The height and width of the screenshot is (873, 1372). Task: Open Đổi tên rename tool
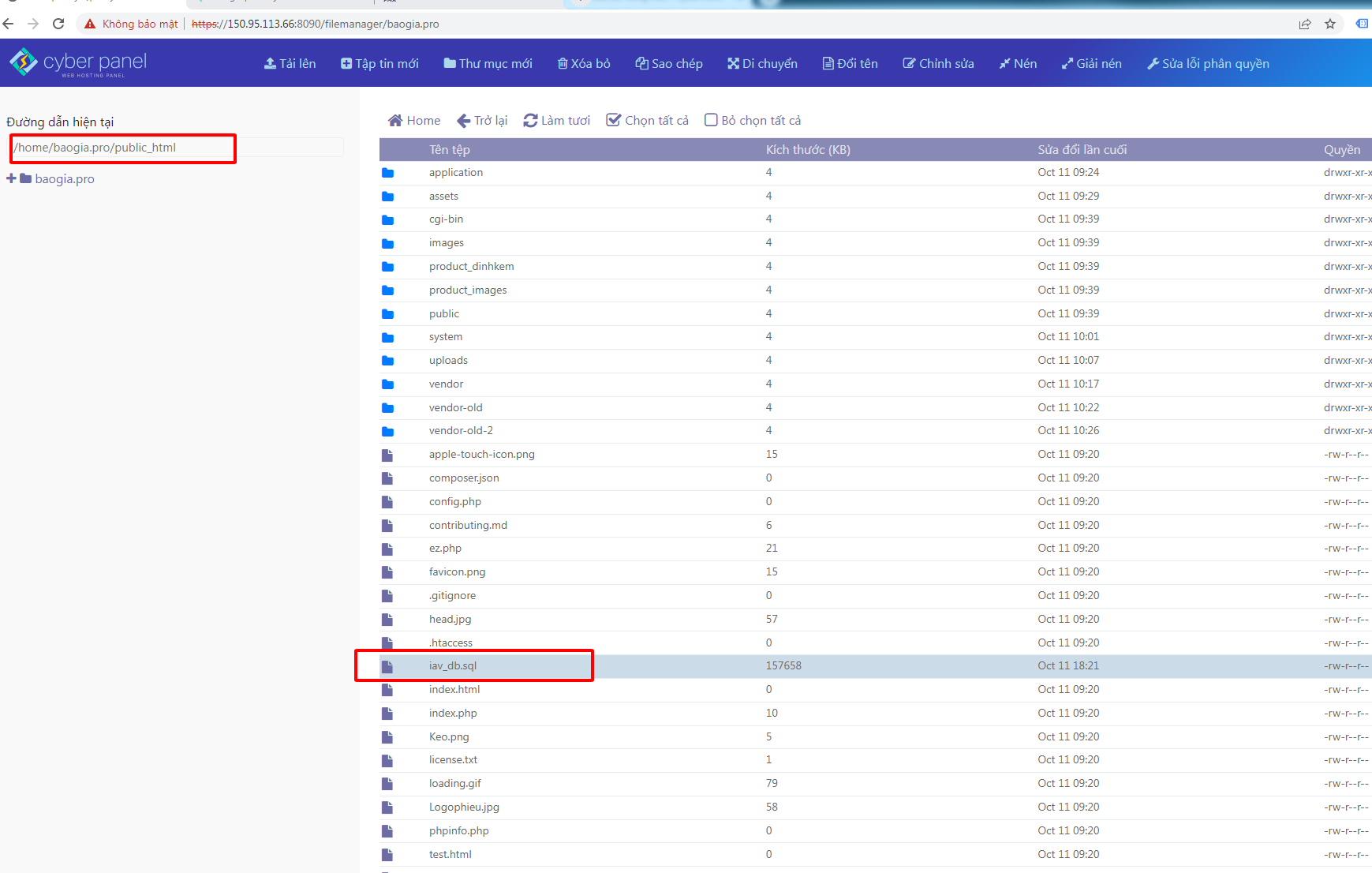[850, 63]
